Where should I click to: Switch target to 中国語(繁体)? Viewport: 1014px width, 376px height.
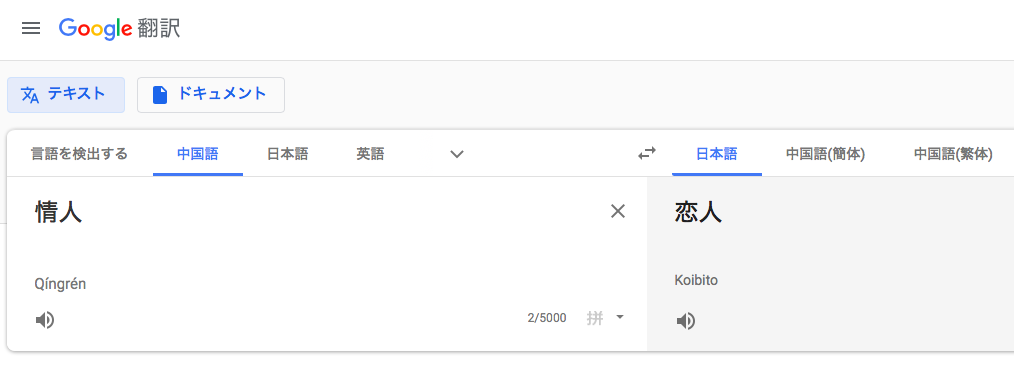pos(953,154)
